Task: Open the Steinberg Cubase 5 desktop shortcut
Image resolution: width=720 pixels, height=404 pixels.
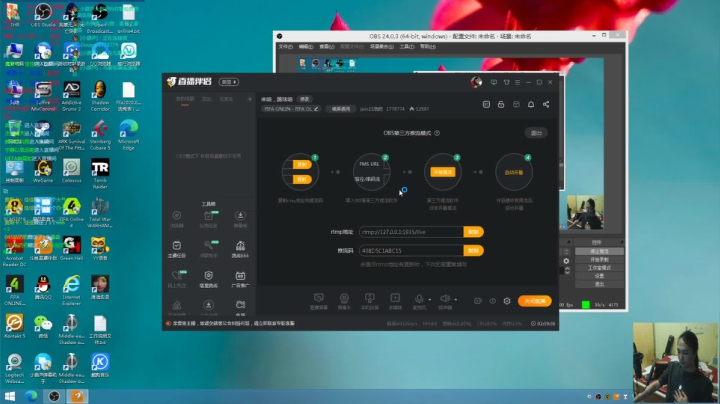Action: (x=100, y=135)
